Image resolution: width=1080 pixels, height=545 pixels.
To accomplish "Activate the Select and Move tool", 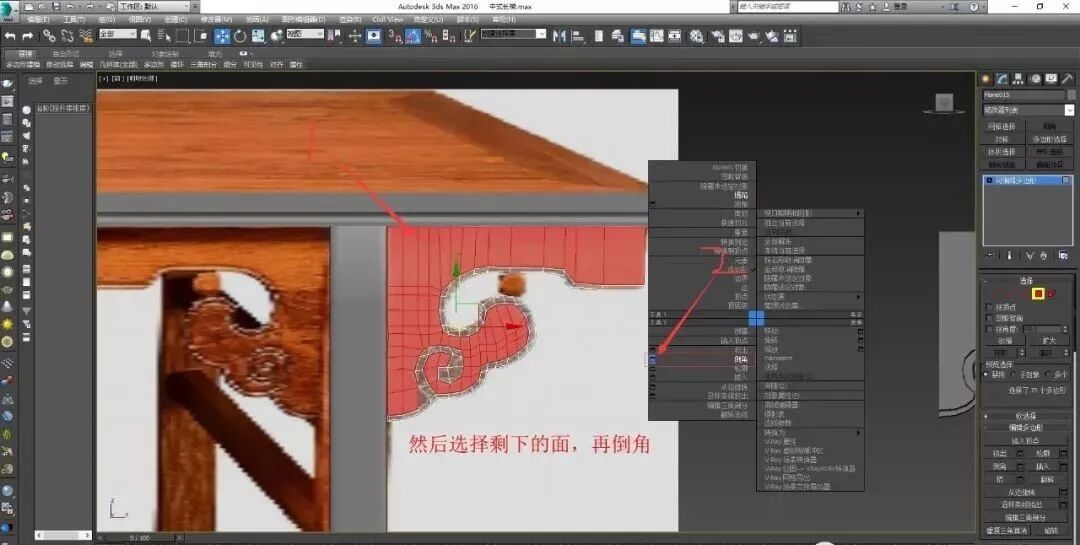I will click(222, 36).
